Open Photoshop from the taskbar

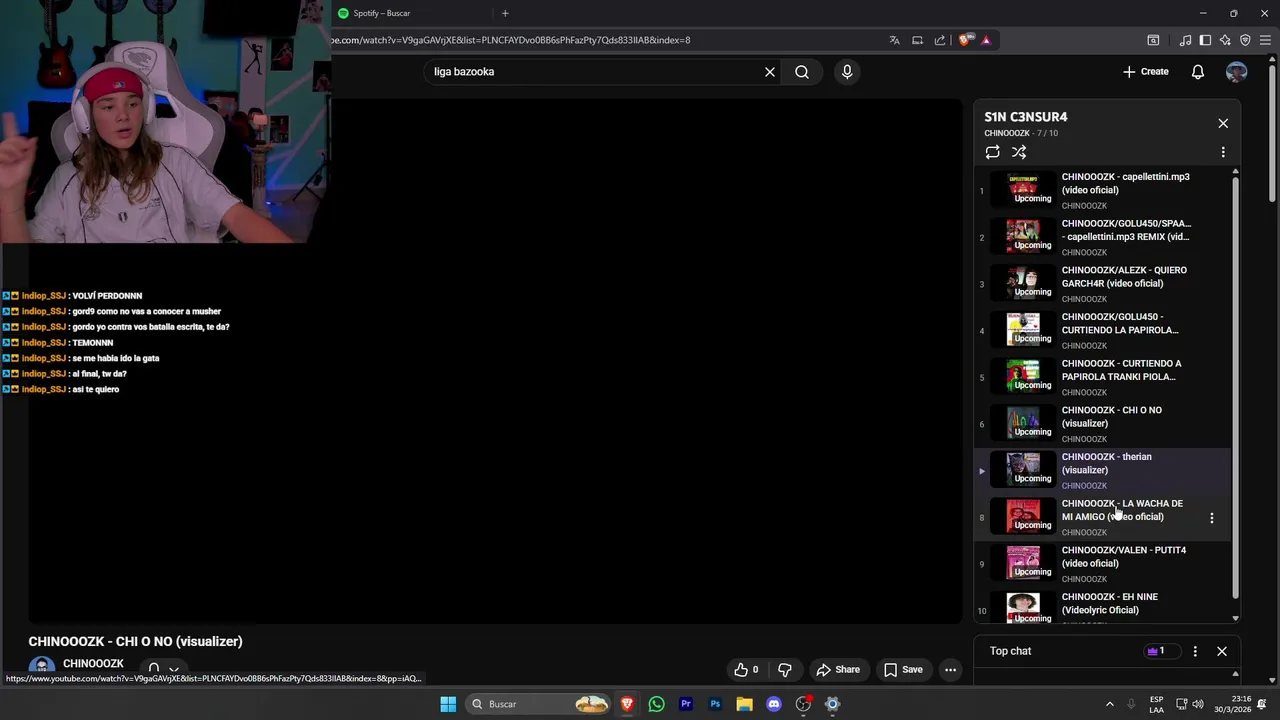(x=715, y=704)
